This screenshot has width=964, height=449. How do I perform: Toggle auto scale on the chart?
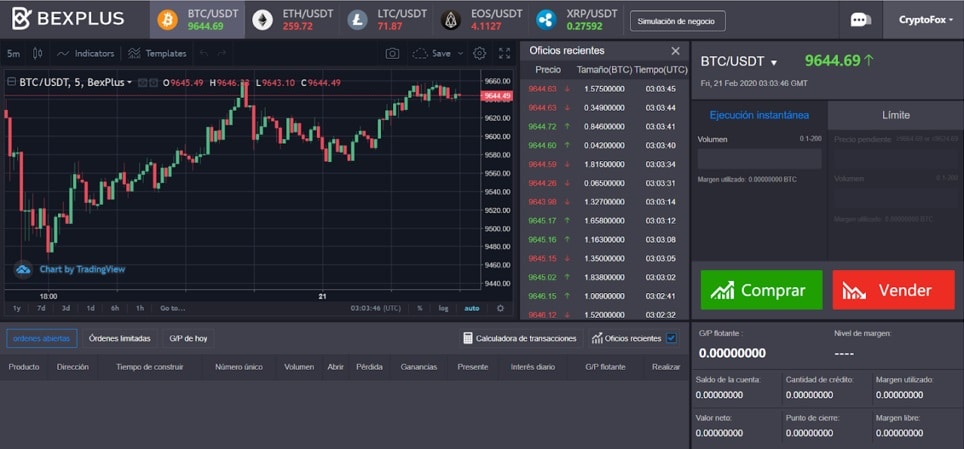pos(473,308)
